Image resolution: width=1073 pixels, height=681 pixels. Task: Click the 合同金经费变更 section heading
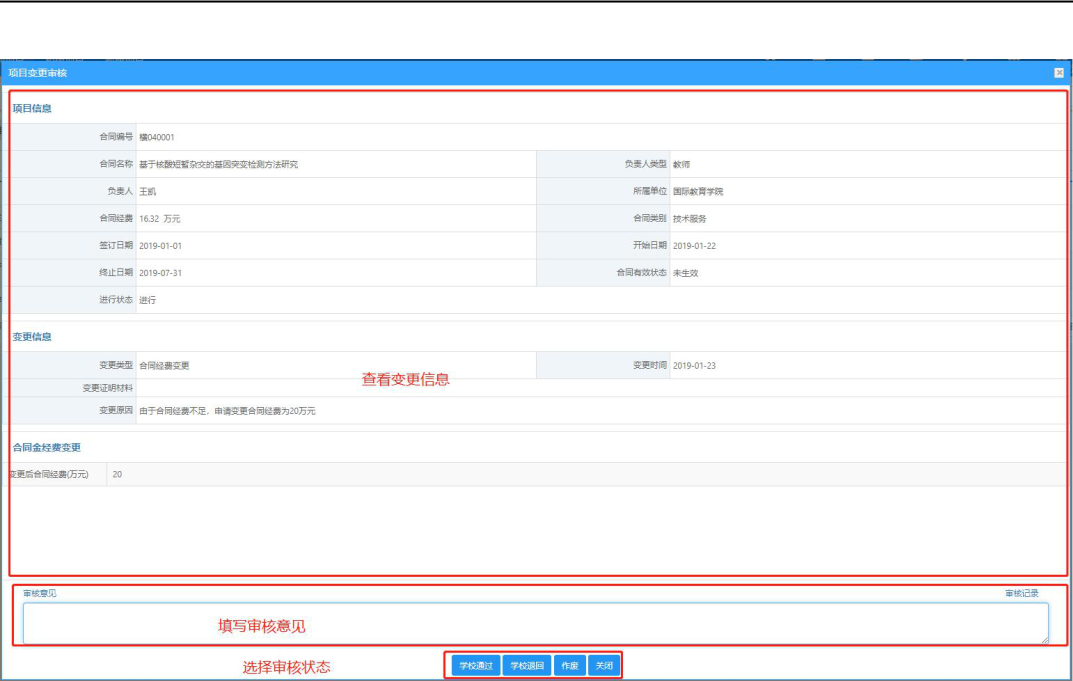click(47, 448)
